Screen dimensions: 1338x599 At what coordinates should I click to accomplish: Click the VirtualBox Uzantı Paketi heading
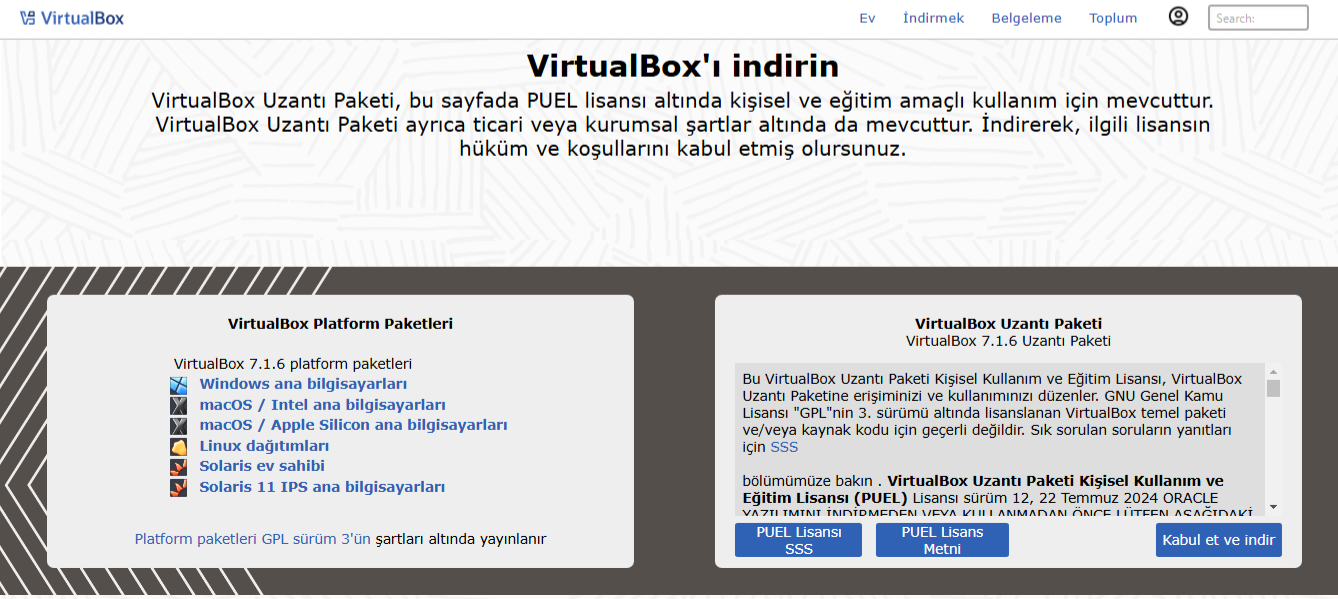point(1008,324)
